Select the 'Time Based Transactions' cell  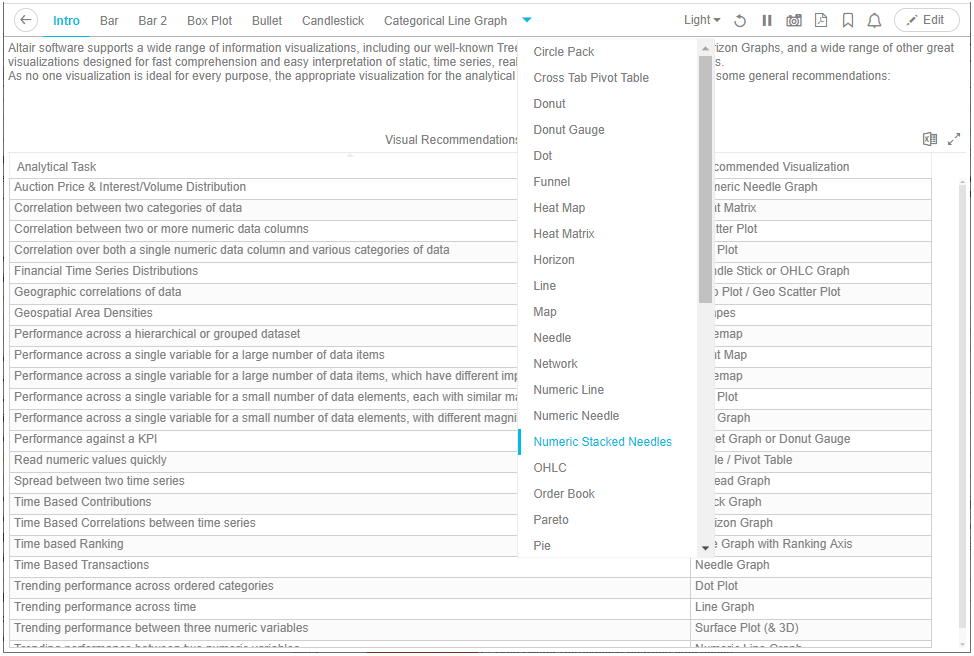pos(350,565)
